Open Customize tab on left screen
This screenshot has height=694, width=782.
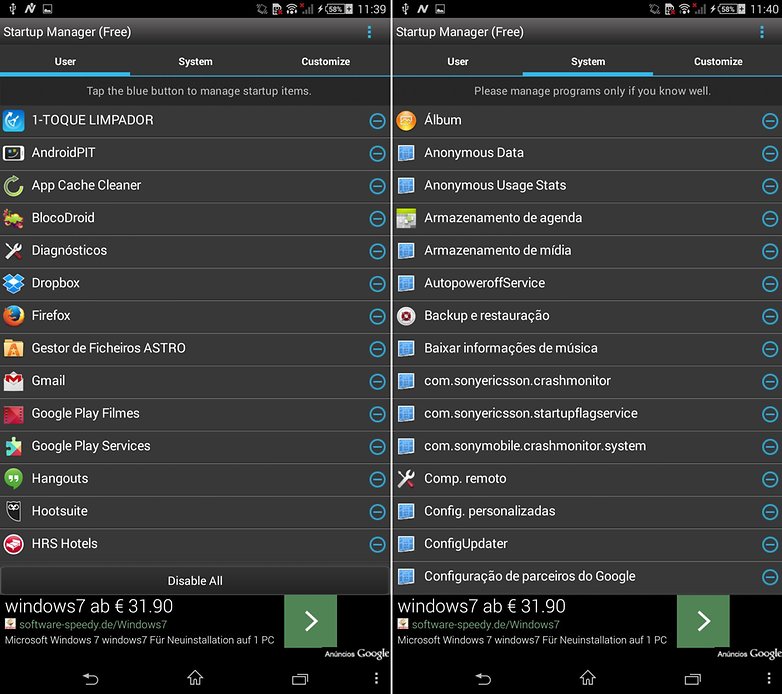pyautogui.click(x=326, y=61)
